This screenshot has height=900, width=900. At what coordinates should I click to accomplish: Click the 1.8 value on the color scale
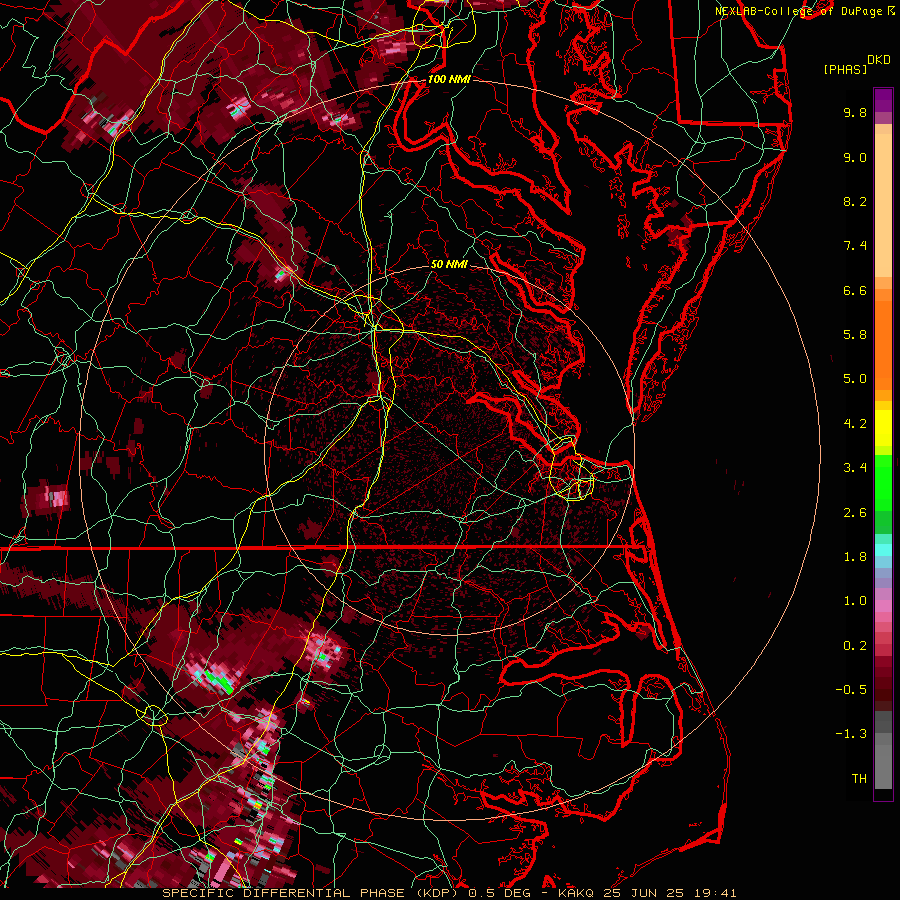click(855, 557)
